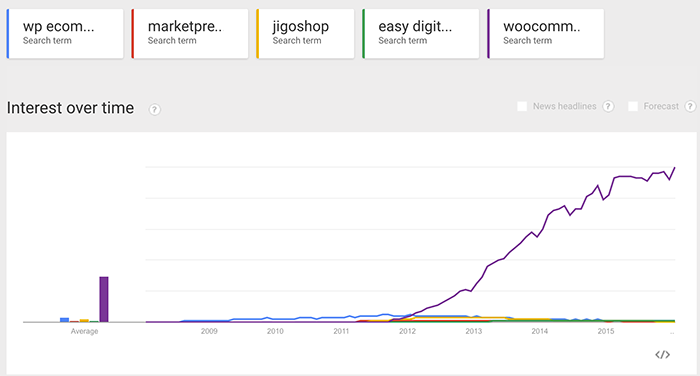Click the blue wp ecommerce average bar
The height and width of the screenshot is (376, 700).
pos(64,320)
